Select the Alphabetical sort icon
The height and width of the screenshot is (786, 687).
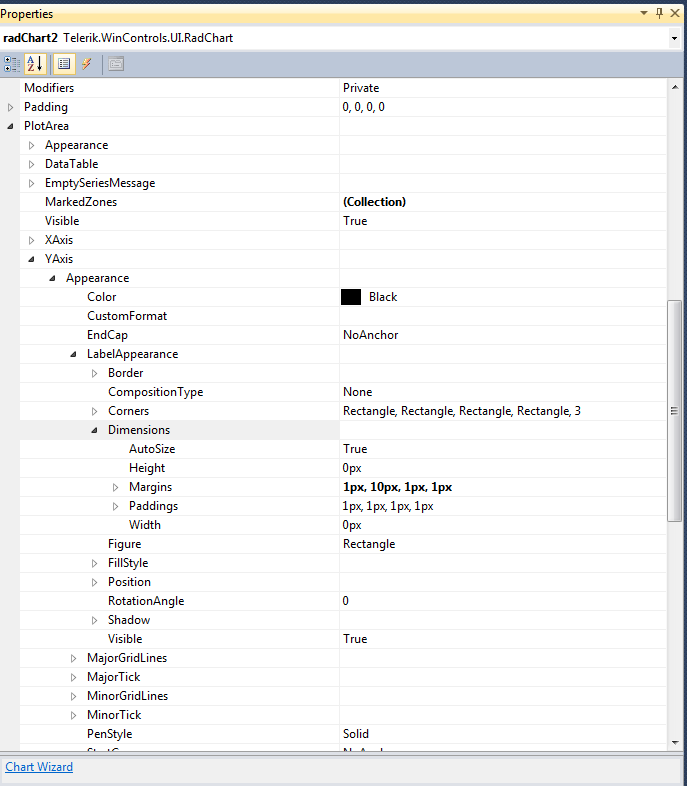(x=35, y=64)
